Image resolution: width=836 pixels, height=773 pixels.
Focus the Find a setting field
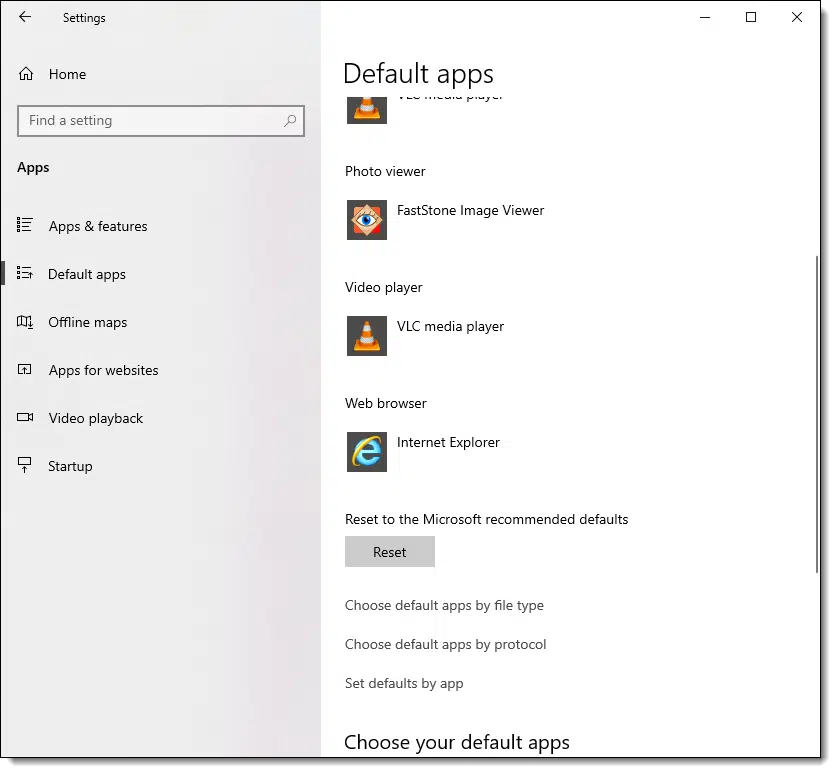(x=160, y=120)
